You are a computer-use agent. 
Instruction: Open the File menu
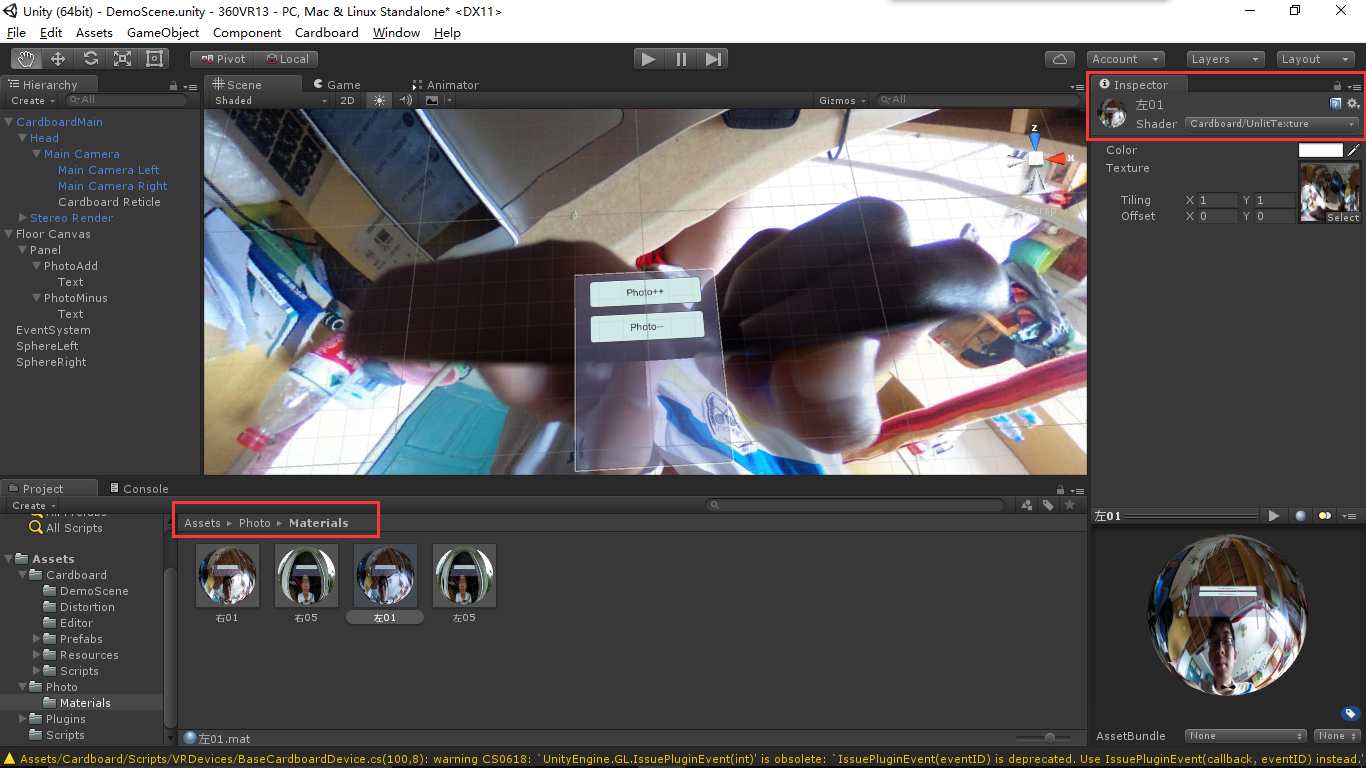tap(16, 32)
